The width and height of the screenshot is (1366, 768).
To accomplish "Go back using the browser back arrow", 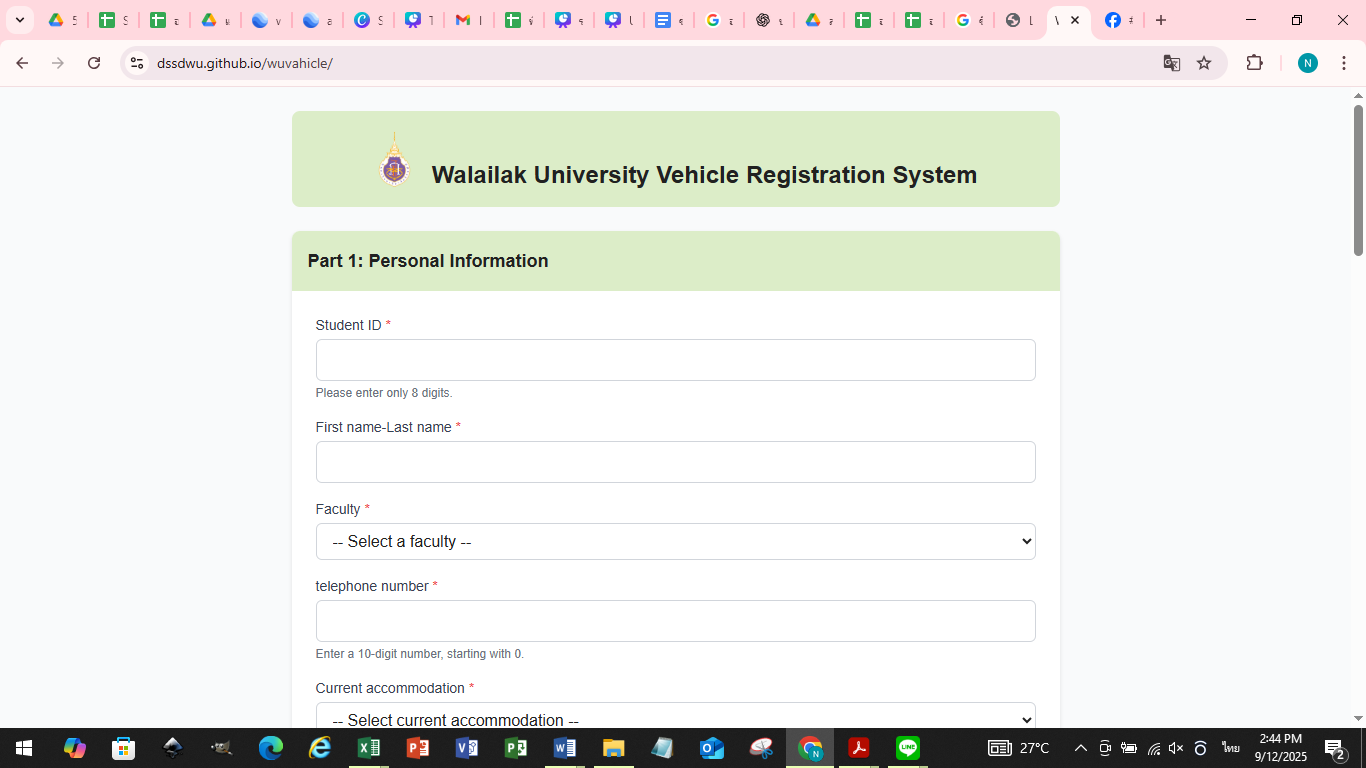I will [x=22, y=63].
